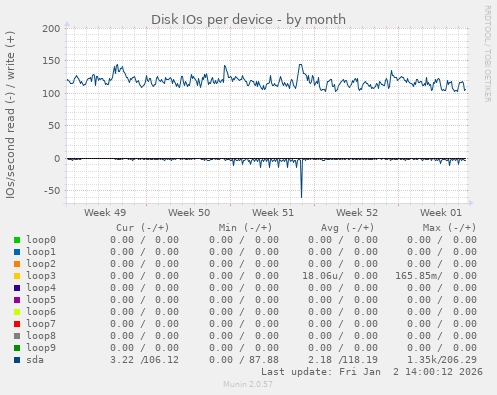Select the loop5 device label

(x=41, y=300)
